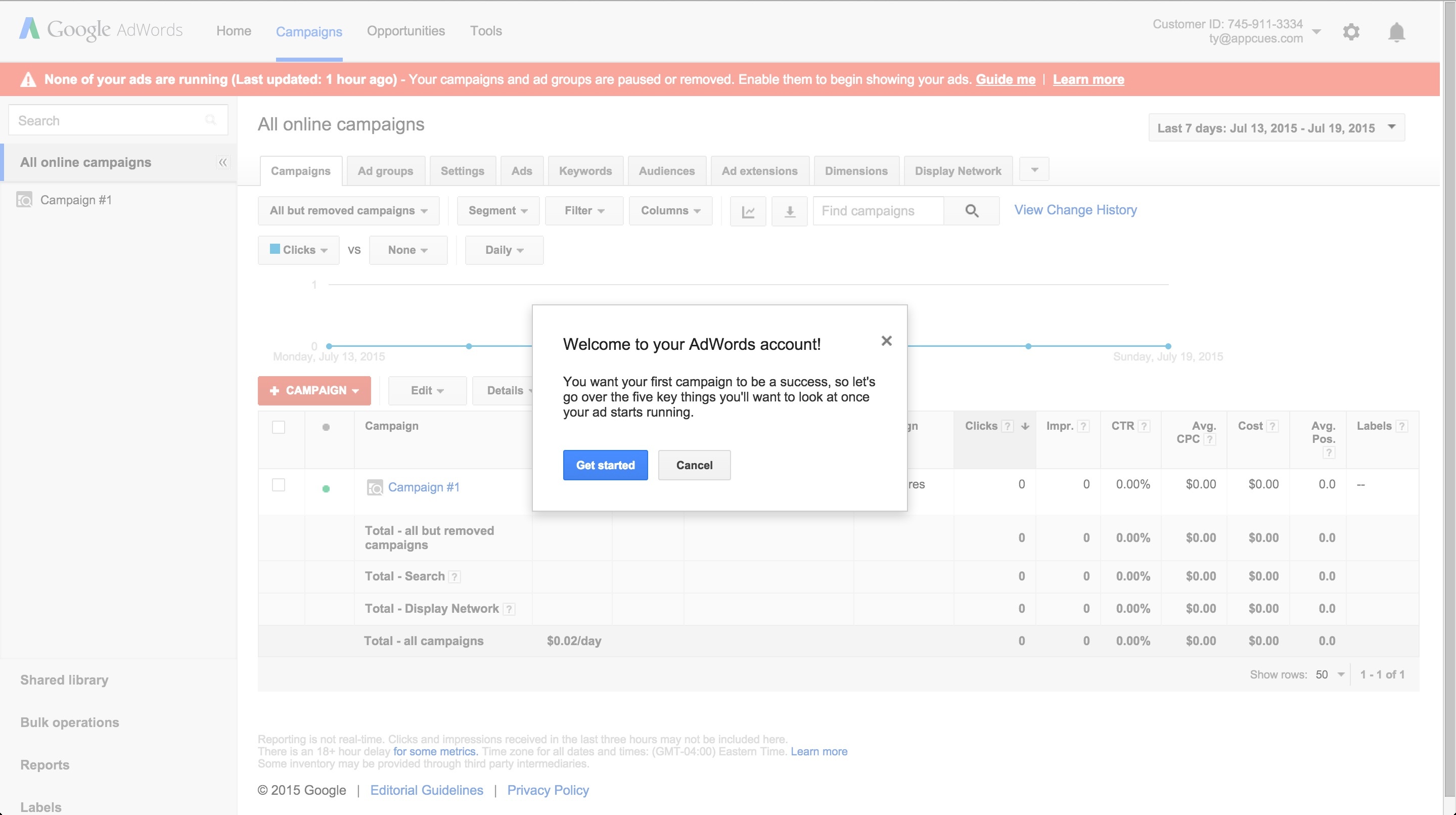Switch to the Ad groups tab
This screenshot has height=815, width=1456.
[x=385, y=171]
